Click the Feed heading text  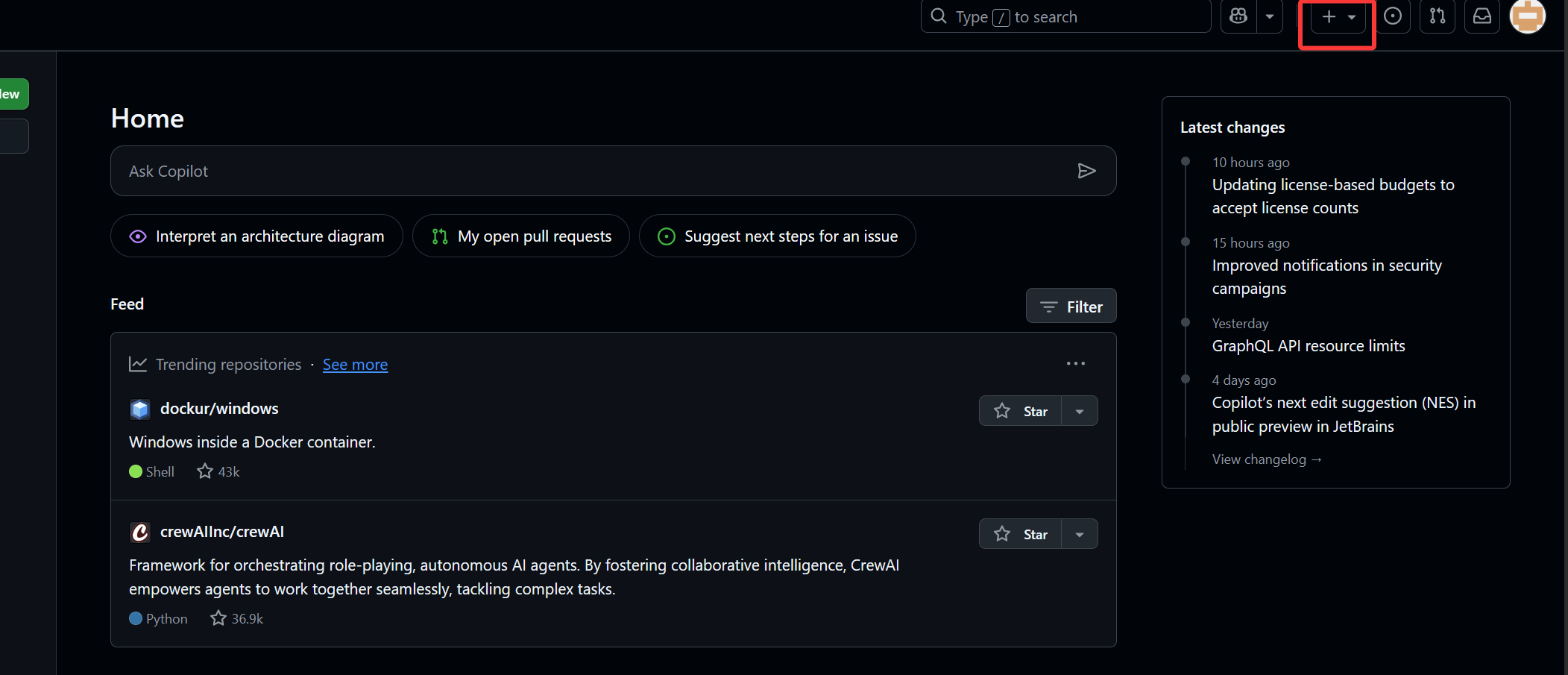point(127,304)
